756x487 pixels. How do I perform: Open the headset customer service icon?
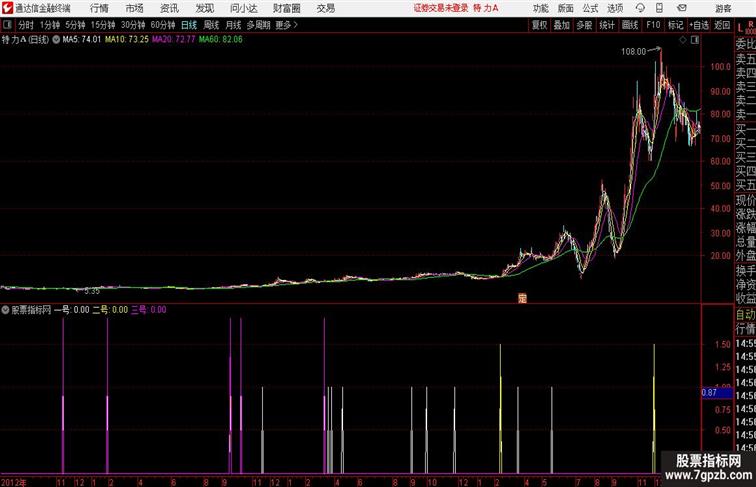(x=640, y=8)
